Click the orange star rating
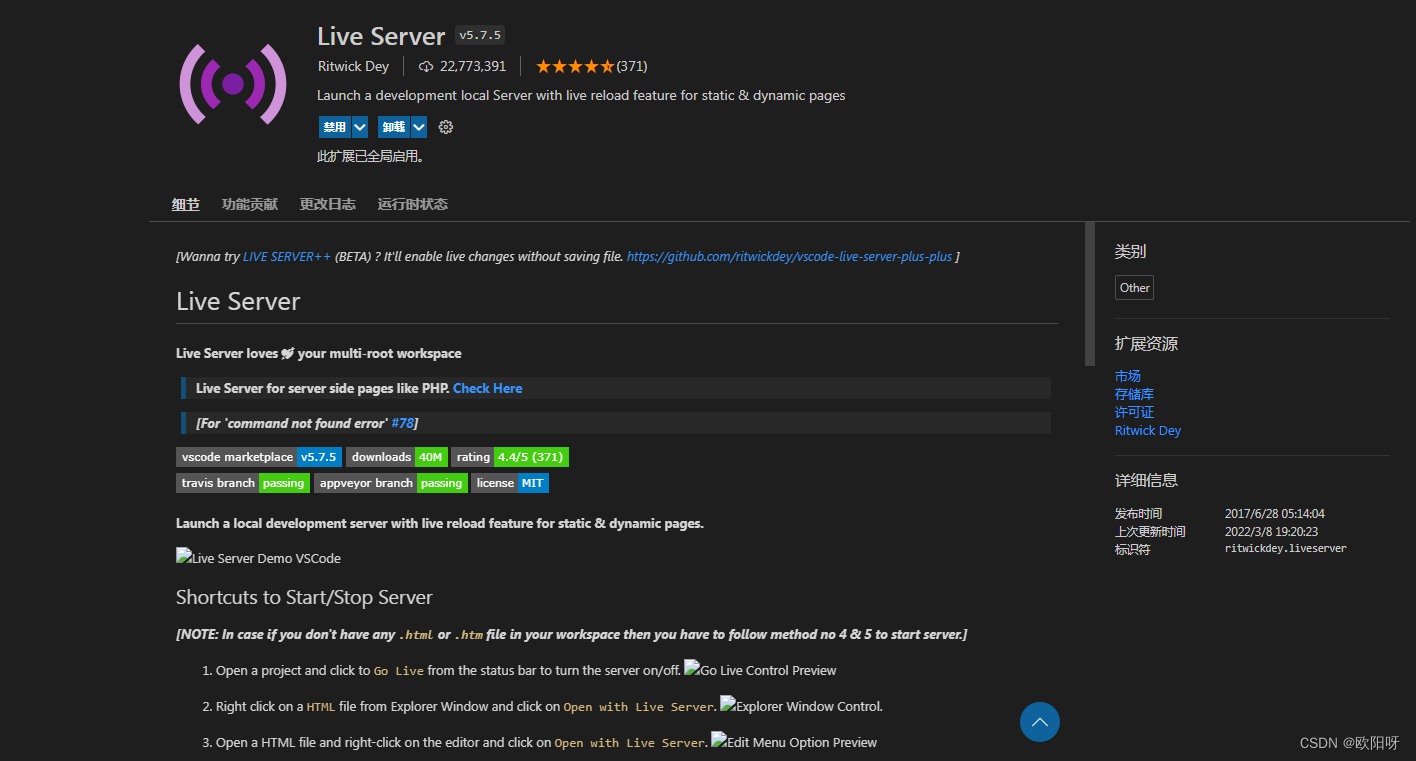The height and width of the screenshot is (761, 1416). [x=575, y=66]
